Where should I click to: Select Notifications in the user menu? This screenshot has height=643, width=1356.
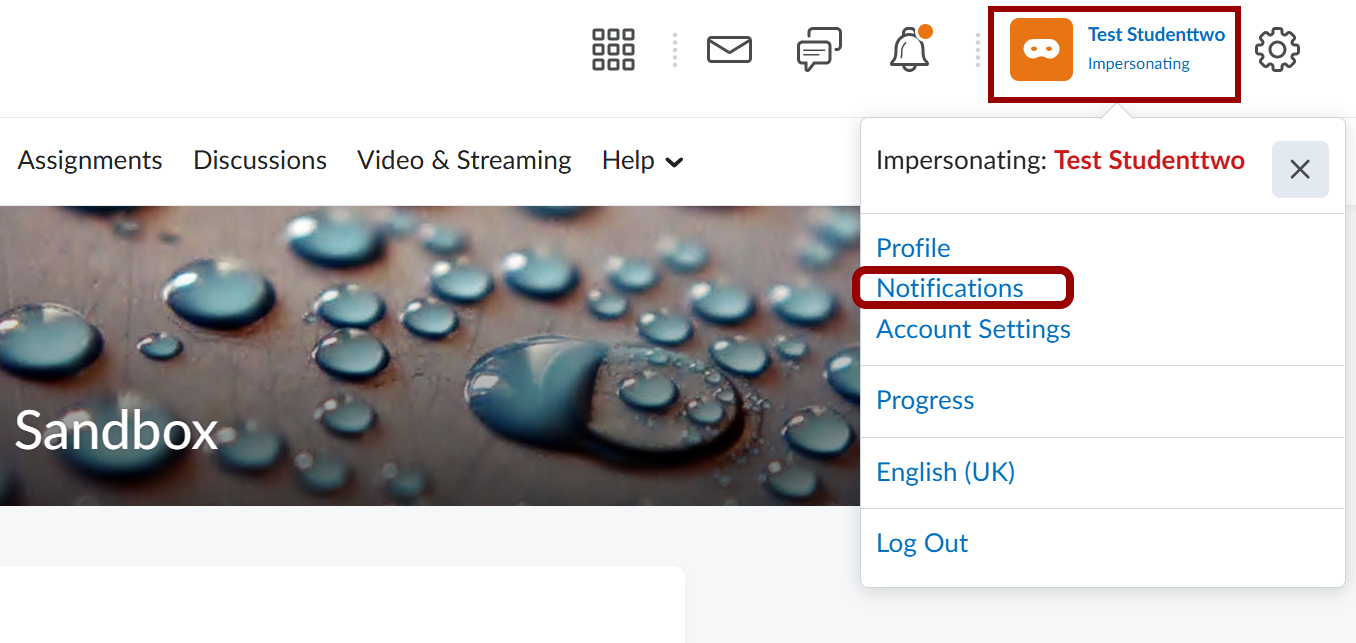[x=950, y=288]
